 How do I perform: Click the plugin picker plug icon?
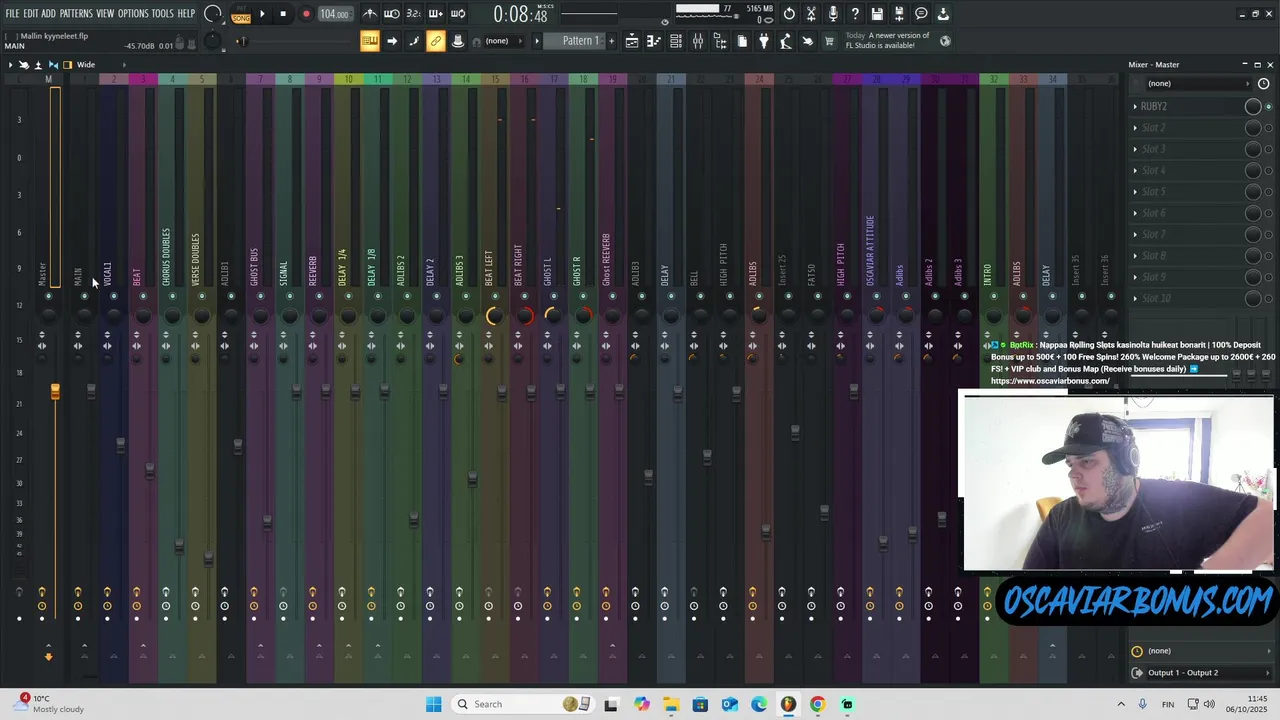click(764, 41)
